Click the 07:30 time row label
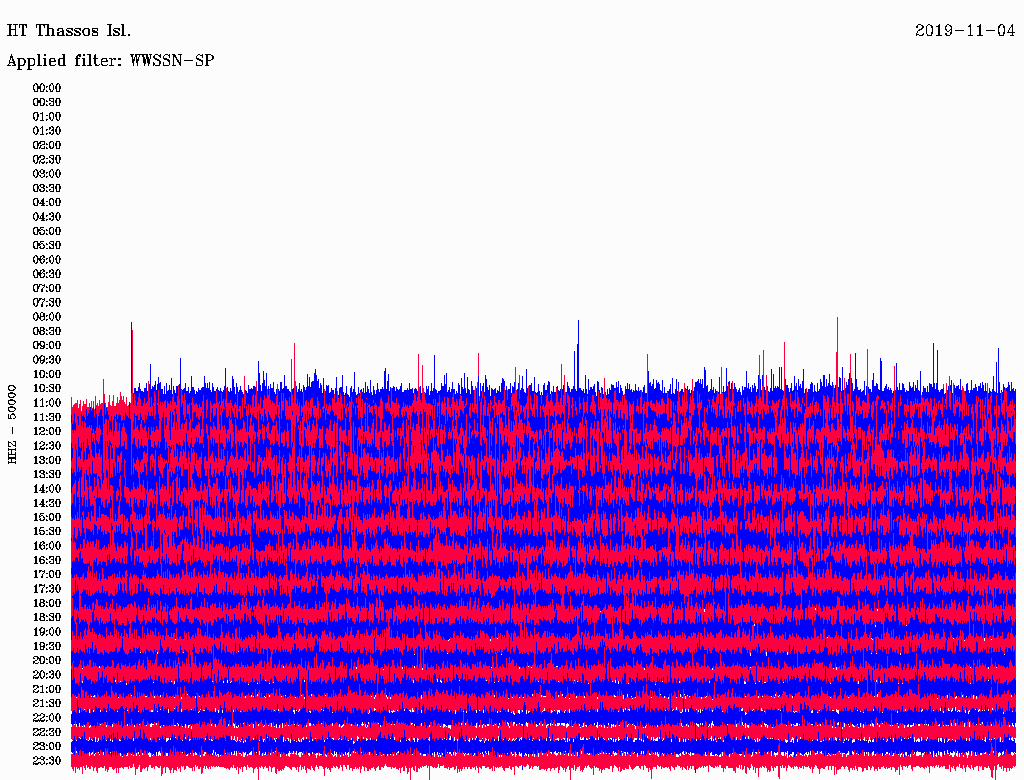Viewport: 1024px width, 780px height. tap(47, 303)
